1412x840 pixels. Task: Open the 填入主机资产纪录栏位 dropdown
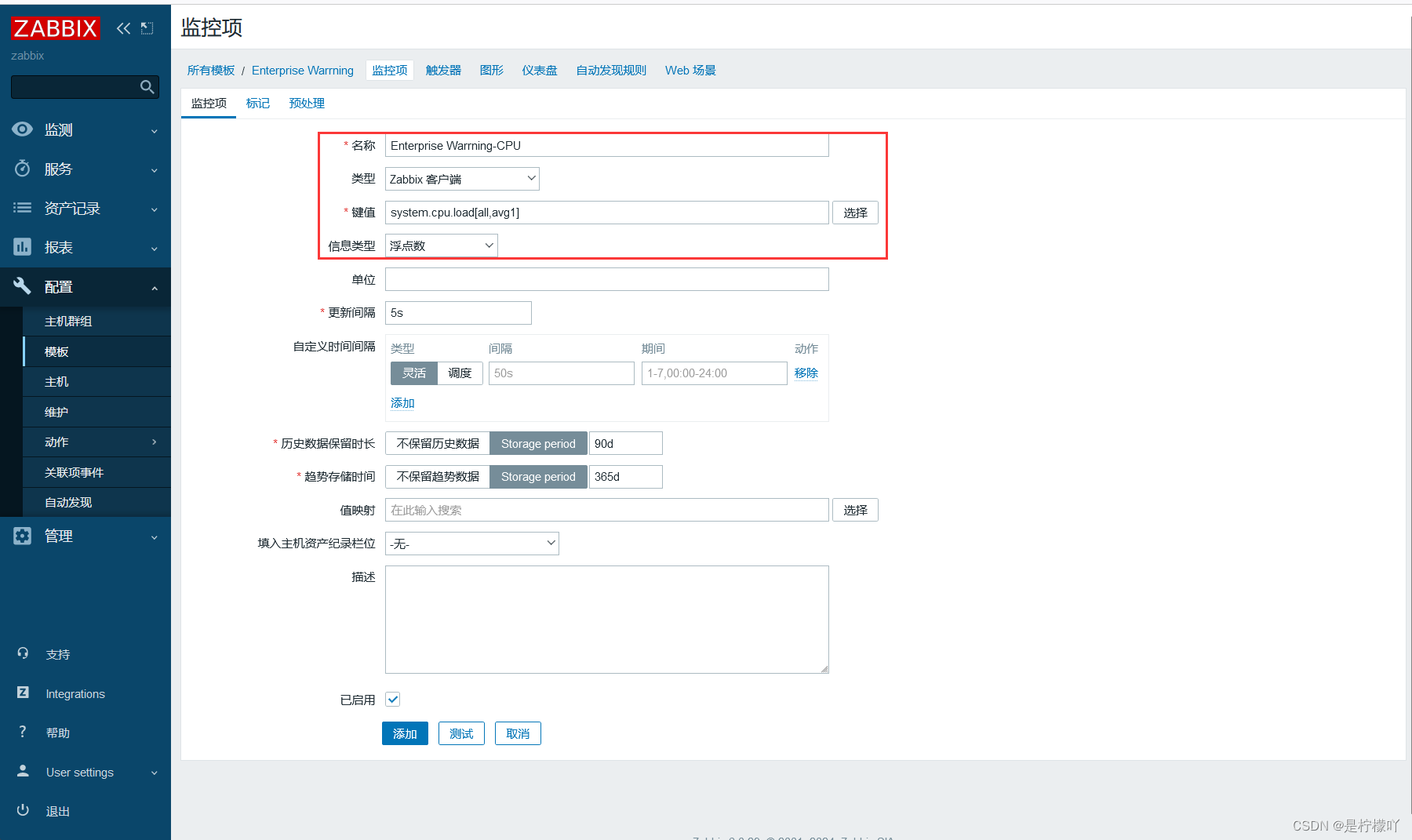click(471, 544)
